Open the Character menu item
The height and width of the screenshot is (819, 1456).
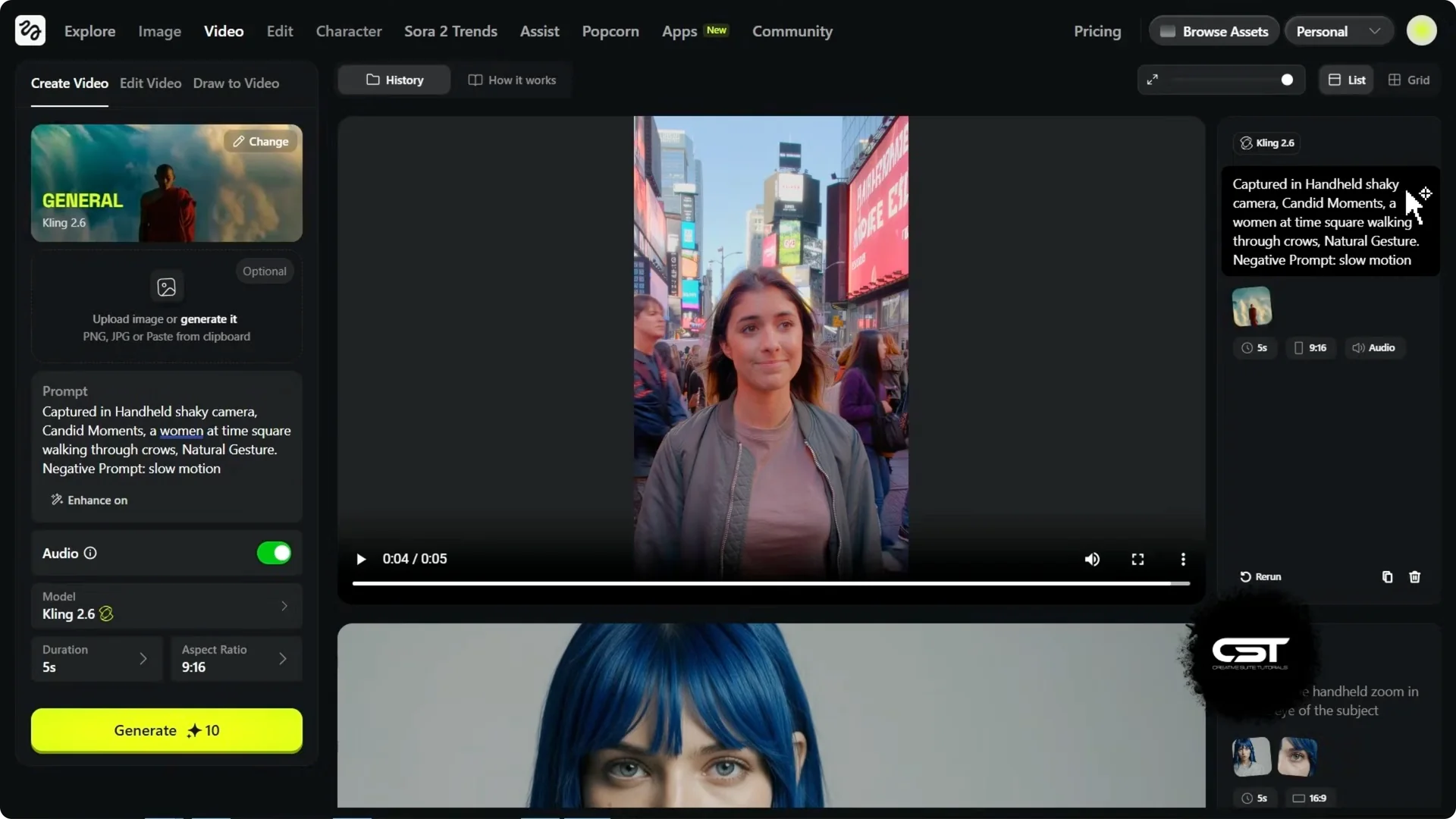click(x=348, y=31)
